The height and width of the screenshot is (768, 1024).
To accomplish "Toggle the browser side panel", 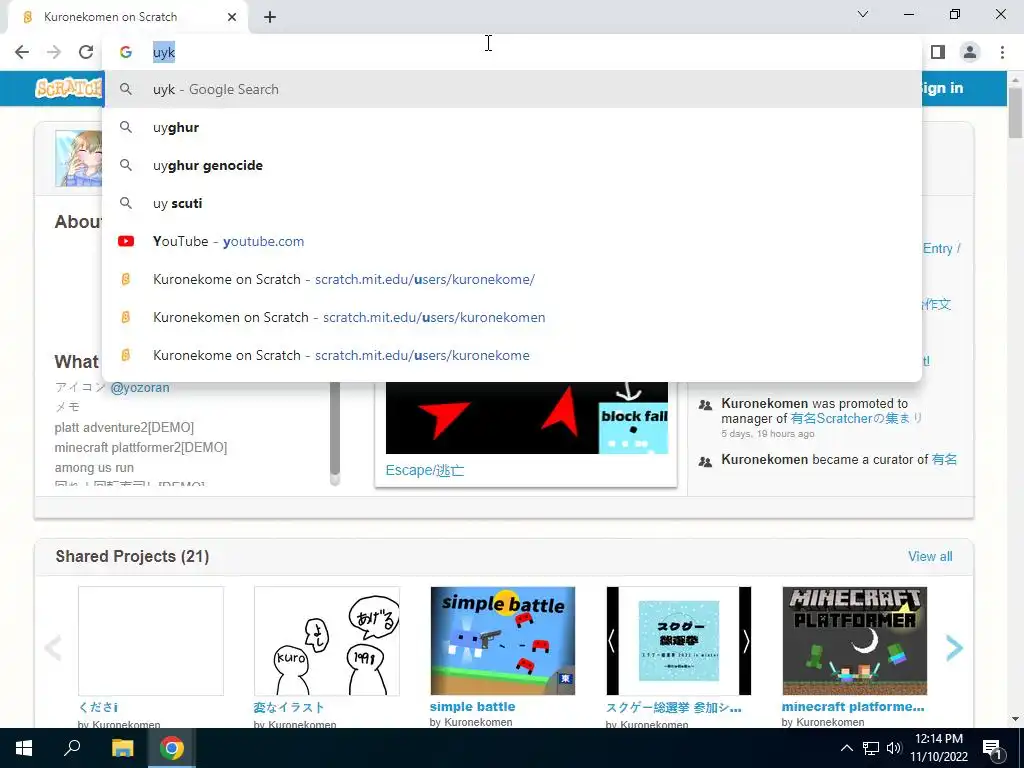I will (938, 52).
